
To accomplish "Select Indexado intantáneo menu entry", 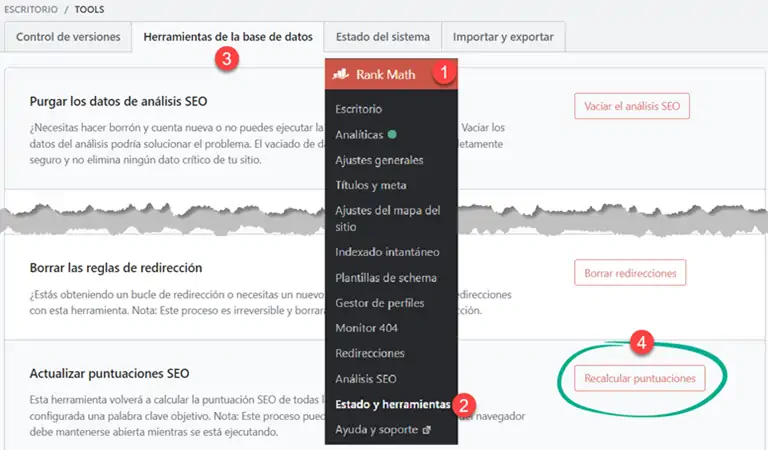I will pos(387,252).
